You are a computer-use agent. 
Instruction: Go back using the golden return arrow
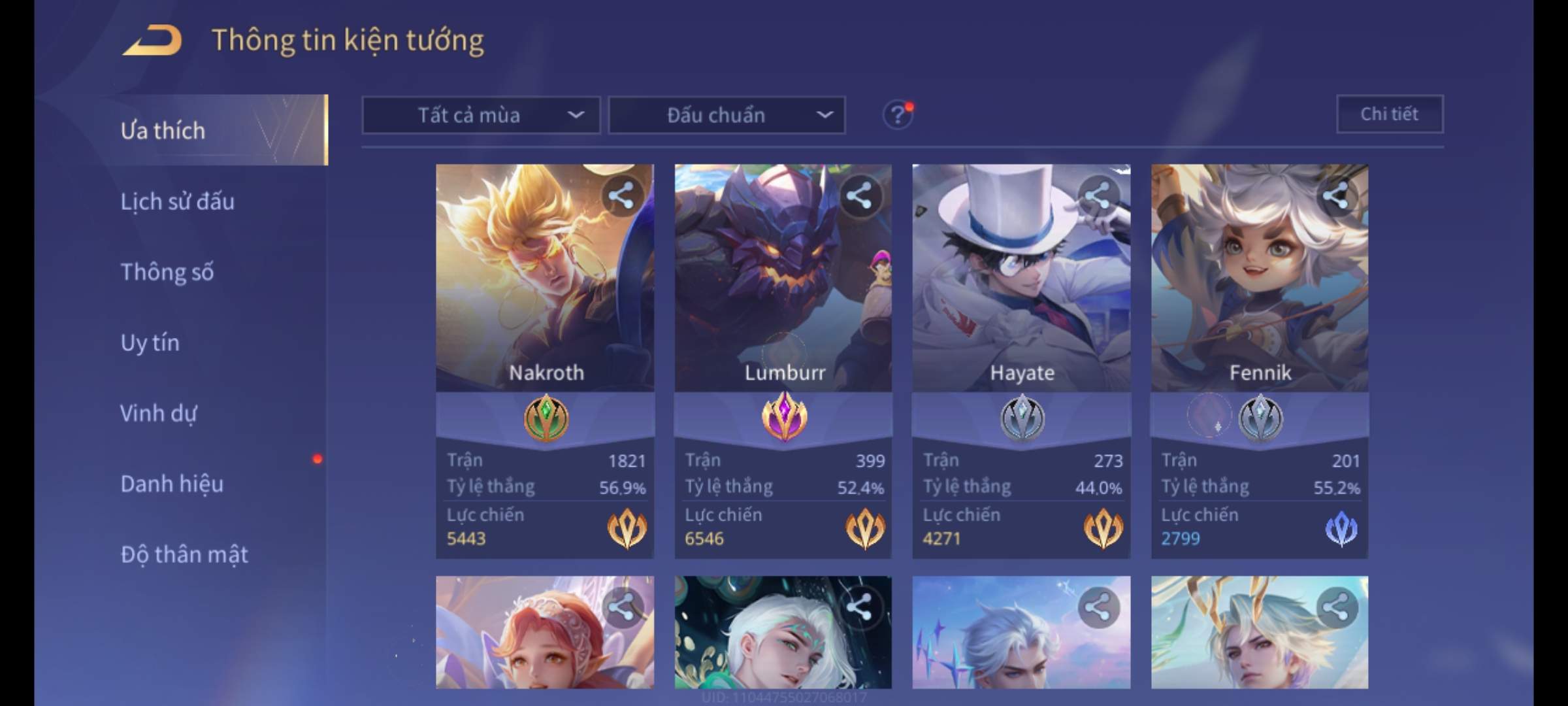(x=152, y=41)
